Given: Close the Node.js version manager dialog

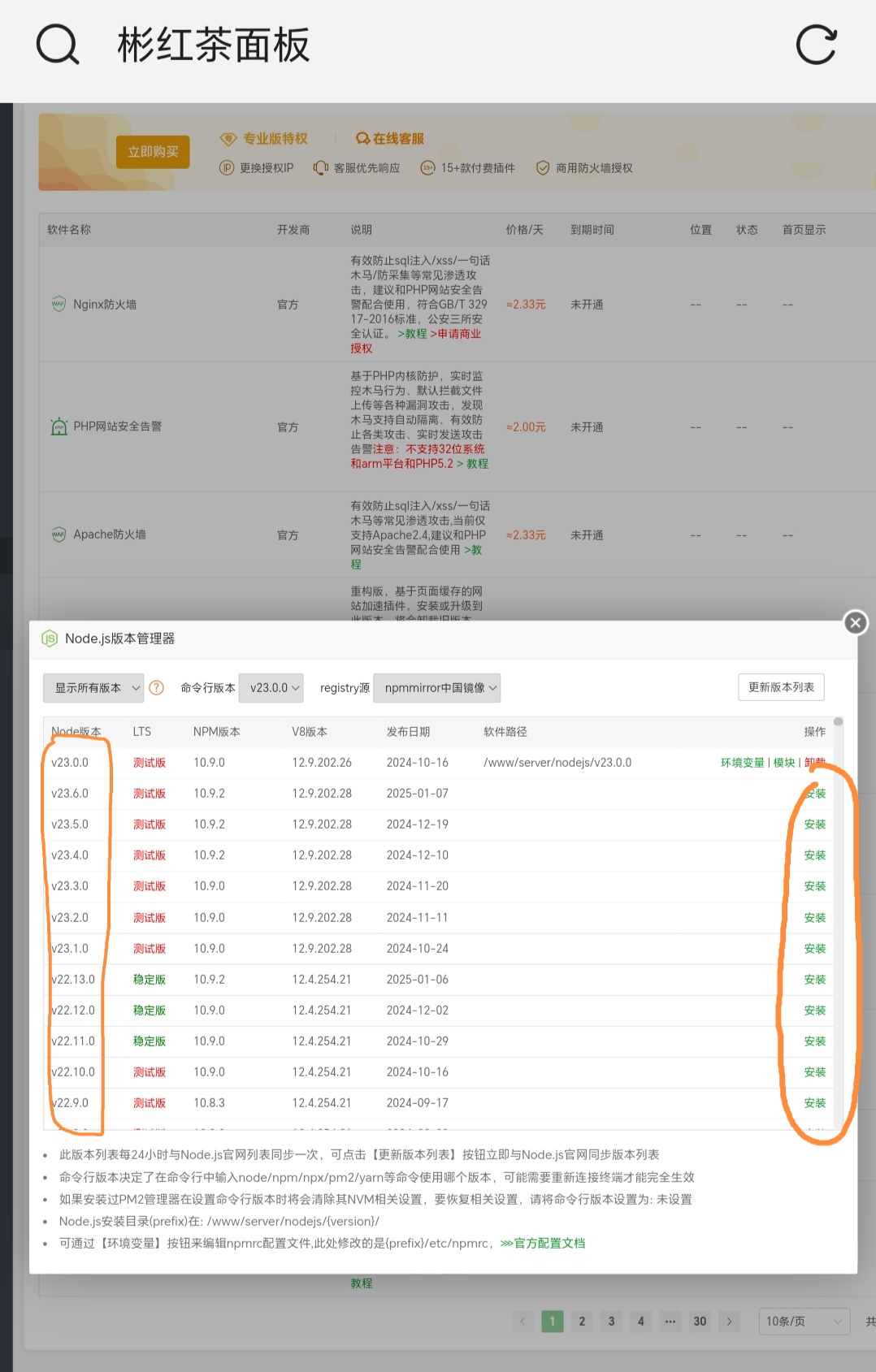Looking at the screenshot, I should (x=856, y=623).
